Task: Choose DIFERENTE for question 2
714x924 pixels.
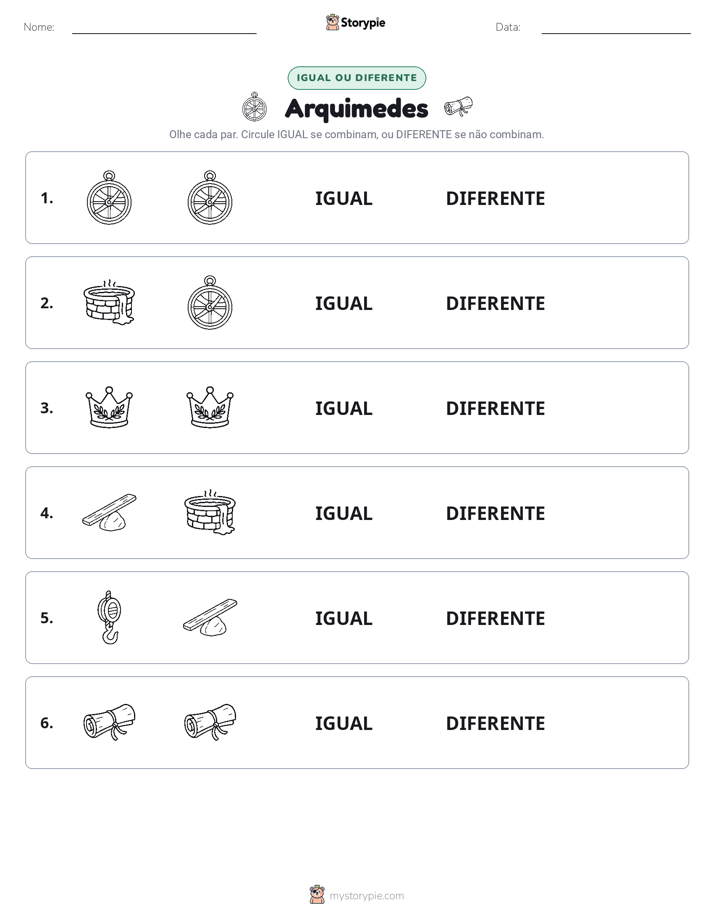Action: point(495,303)
